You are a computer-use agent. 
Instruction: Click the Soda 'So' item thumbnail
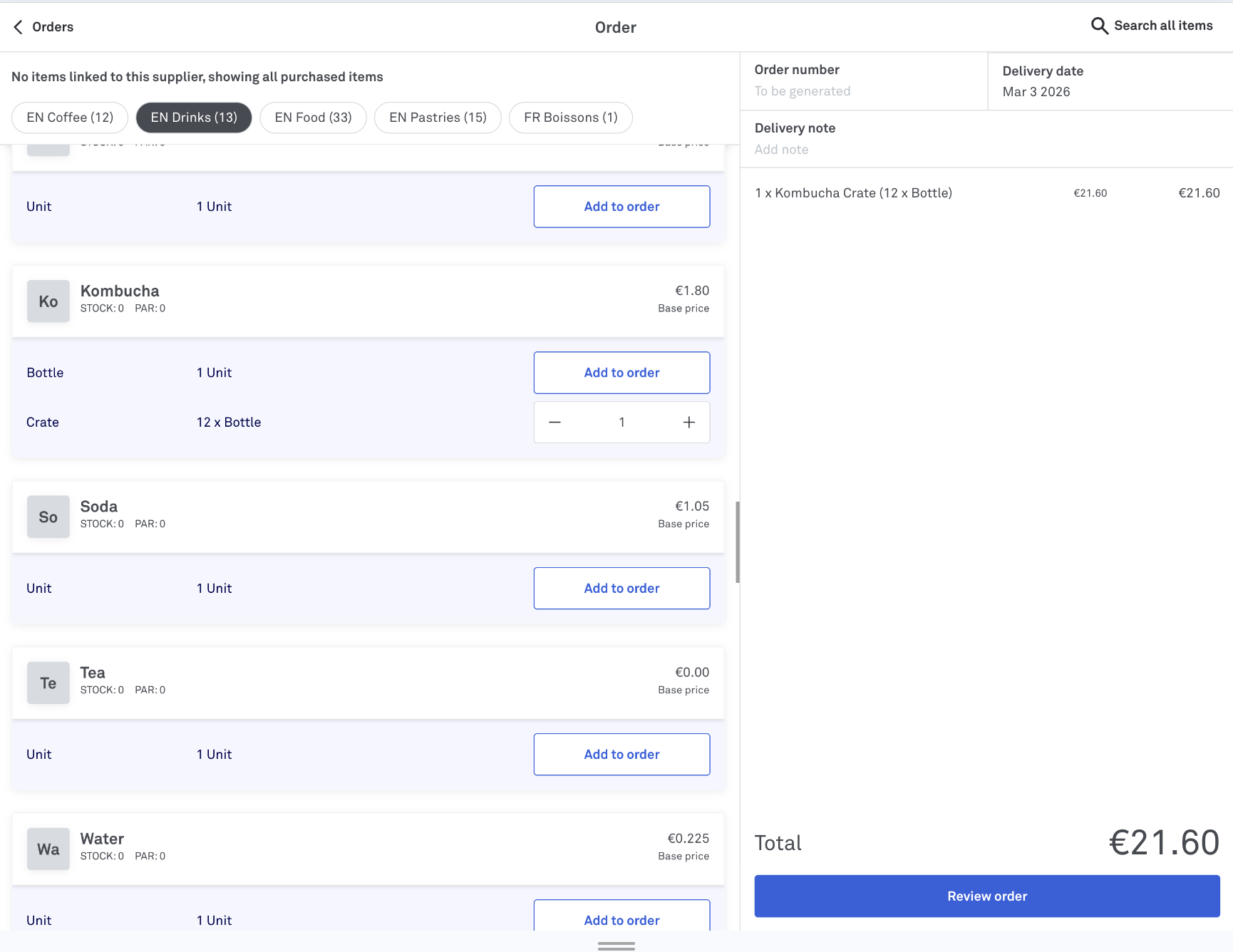click(x=48, y=517)
